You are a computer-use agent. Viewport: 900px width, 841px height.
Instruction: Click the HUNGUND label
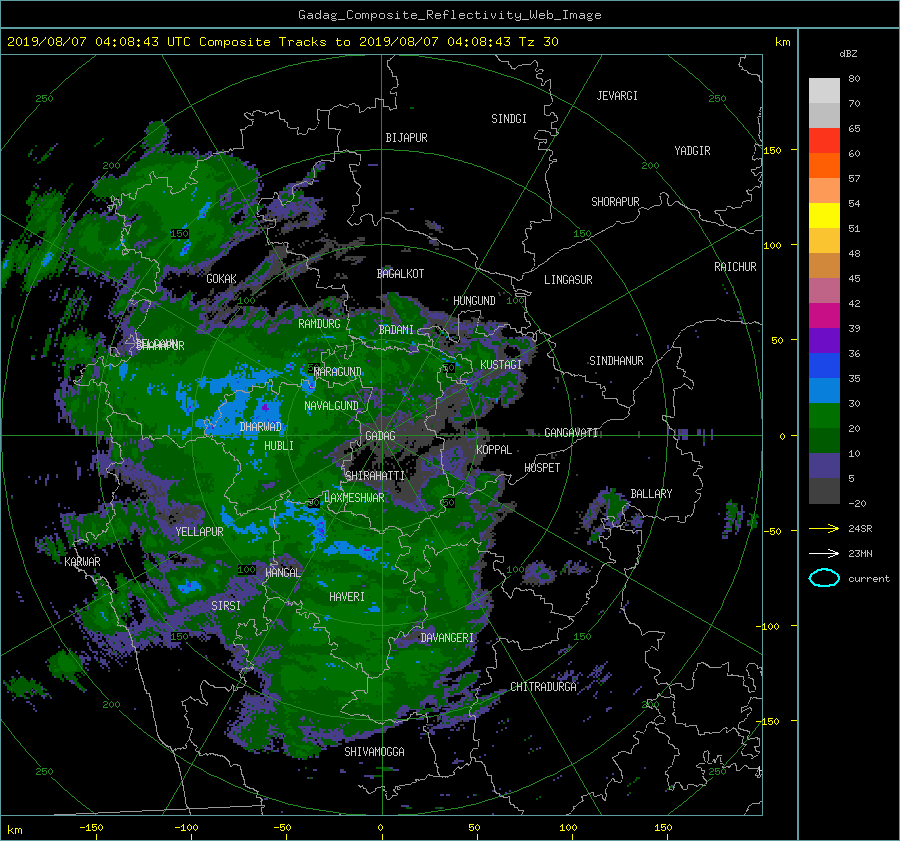(x=474, y=301)
